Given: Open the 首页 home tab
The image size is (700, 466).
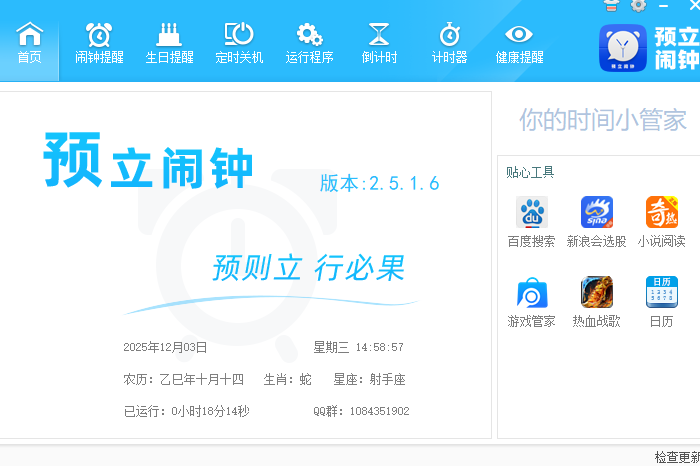Looking at the screenshot, I should click(x=30, y=42).
